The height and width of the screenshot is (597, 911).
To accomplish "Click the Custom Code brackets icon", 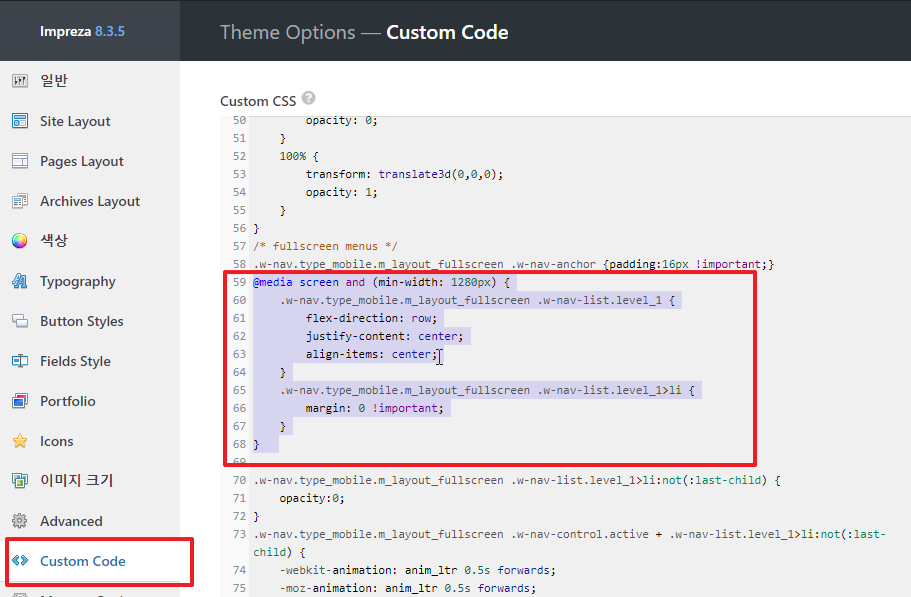I will [20, 560].
